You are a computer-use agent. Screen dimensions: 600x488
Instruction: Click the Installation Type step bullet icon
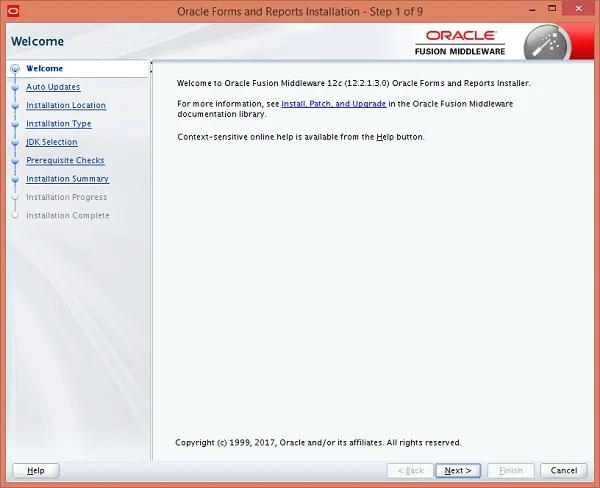click(x=15, y=124)
